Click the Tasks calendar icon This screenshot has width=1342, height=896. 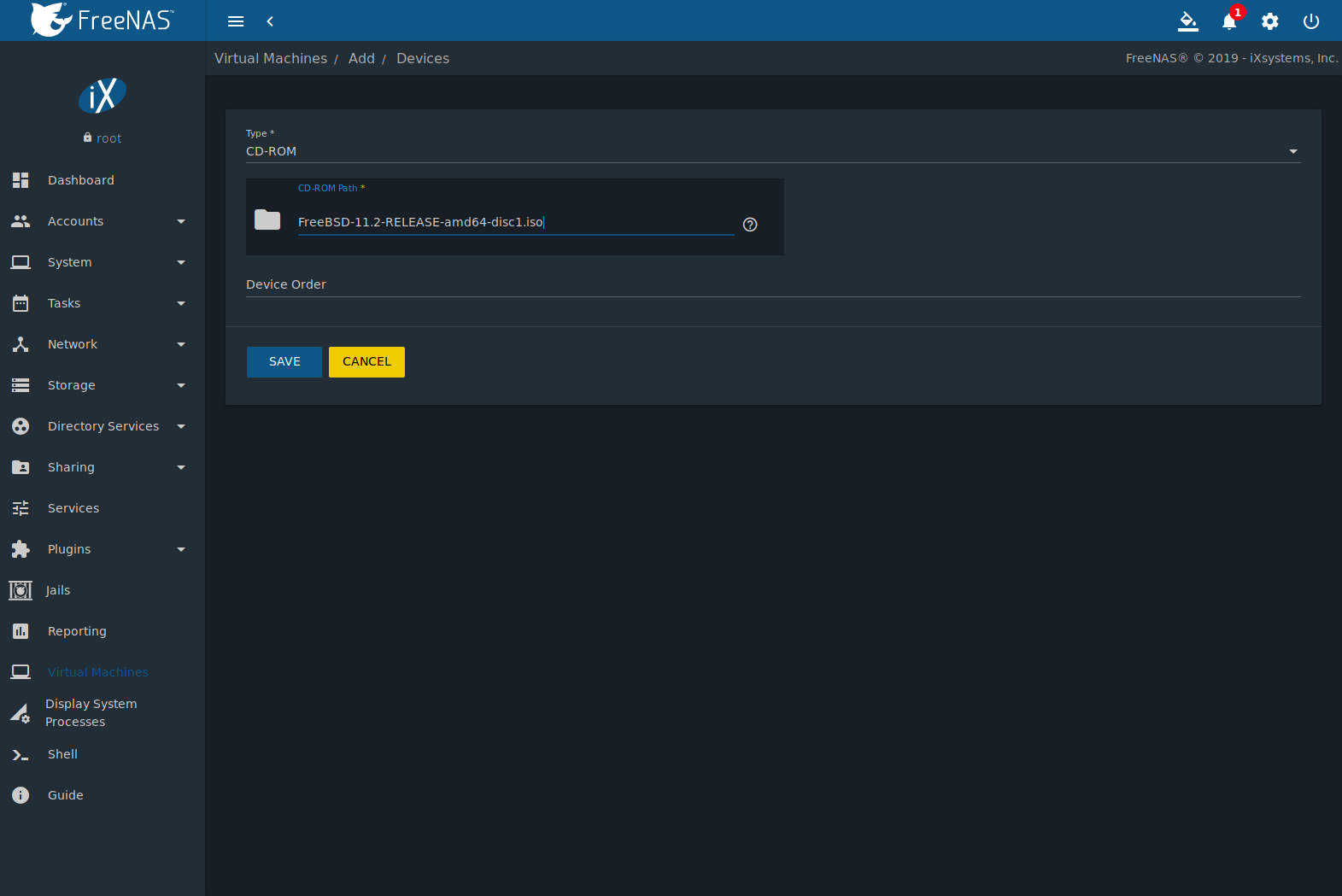21,303
